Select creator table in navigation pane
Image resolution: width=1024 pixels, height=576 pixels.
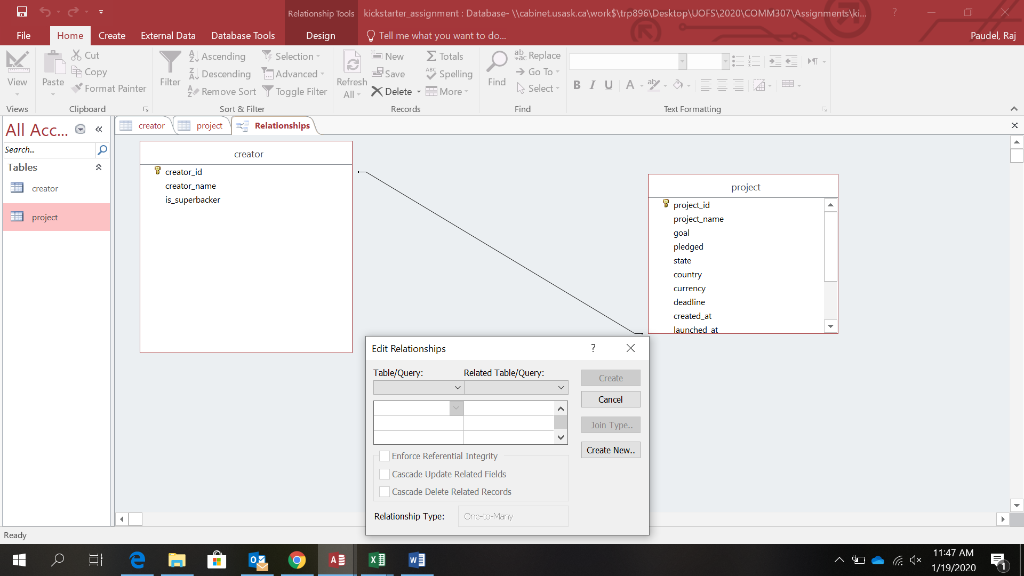point(56,188)
